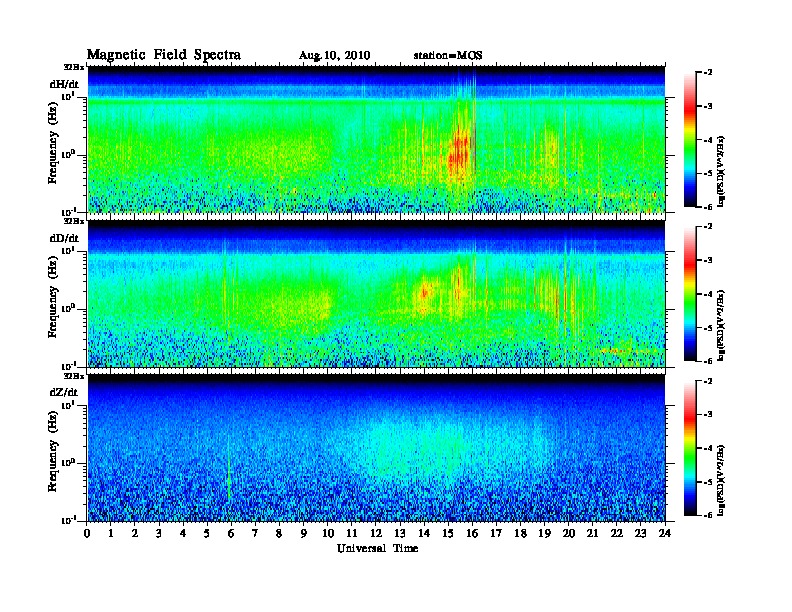
Task: Click hour "16" on the Universal Time axis
Action: (472, 533)
